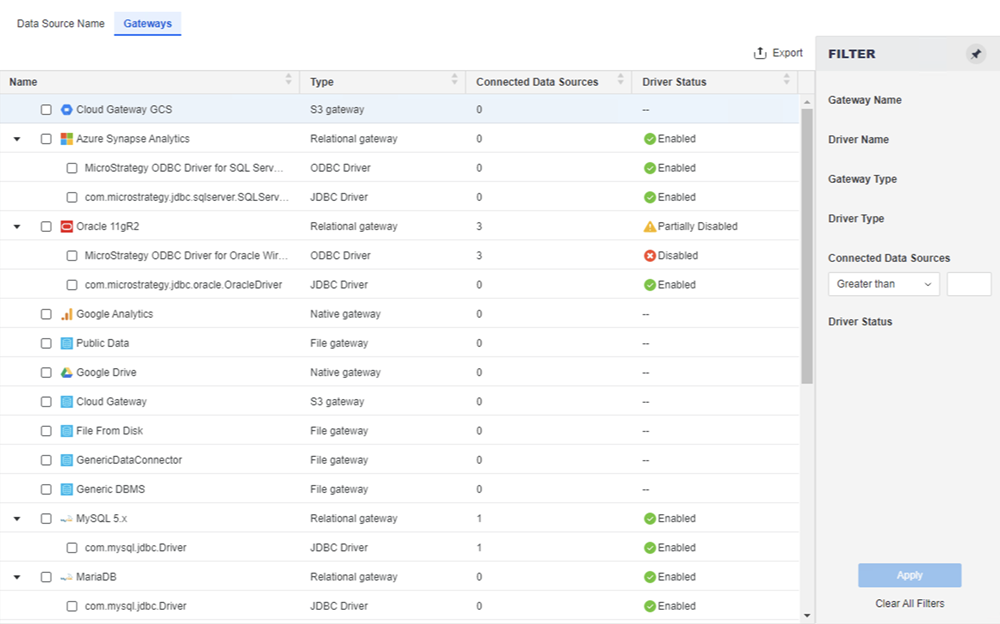Collapse the Oracle 11gR2 tree node

click(x=17, y=227)
